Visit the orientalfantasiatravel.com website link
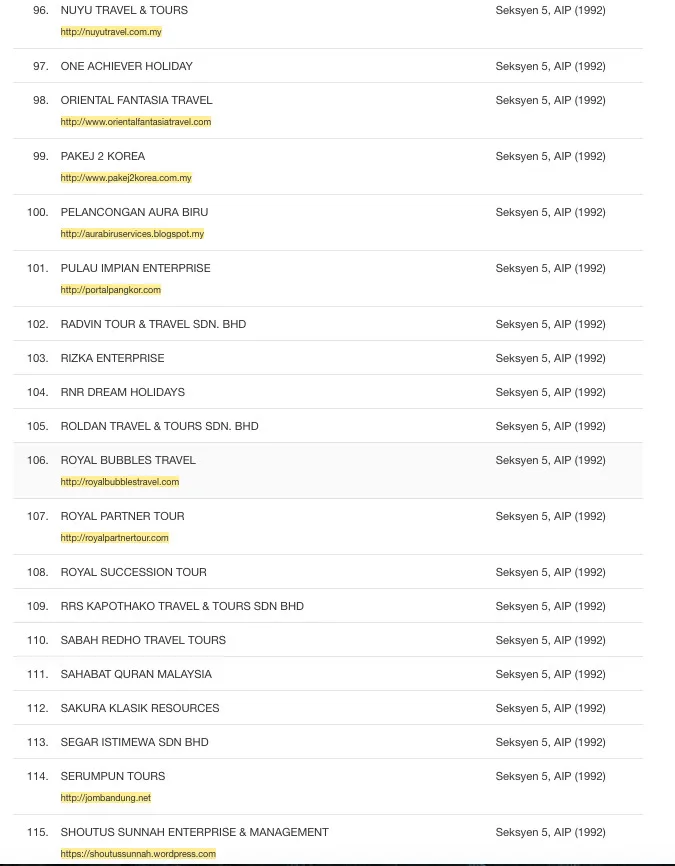The width and height of the screenshot is (675, 866). [136, 122]
